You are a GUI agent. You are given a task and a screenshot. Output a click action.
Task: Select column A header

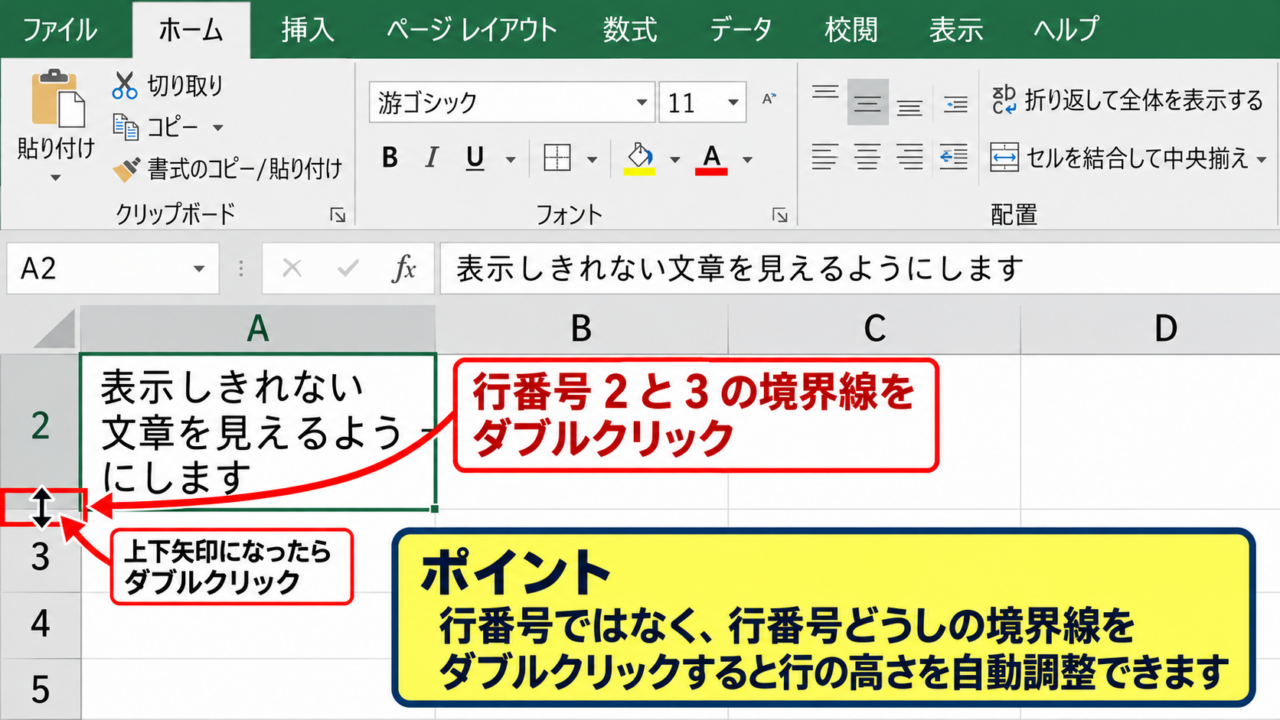click(x=258, y=328)
